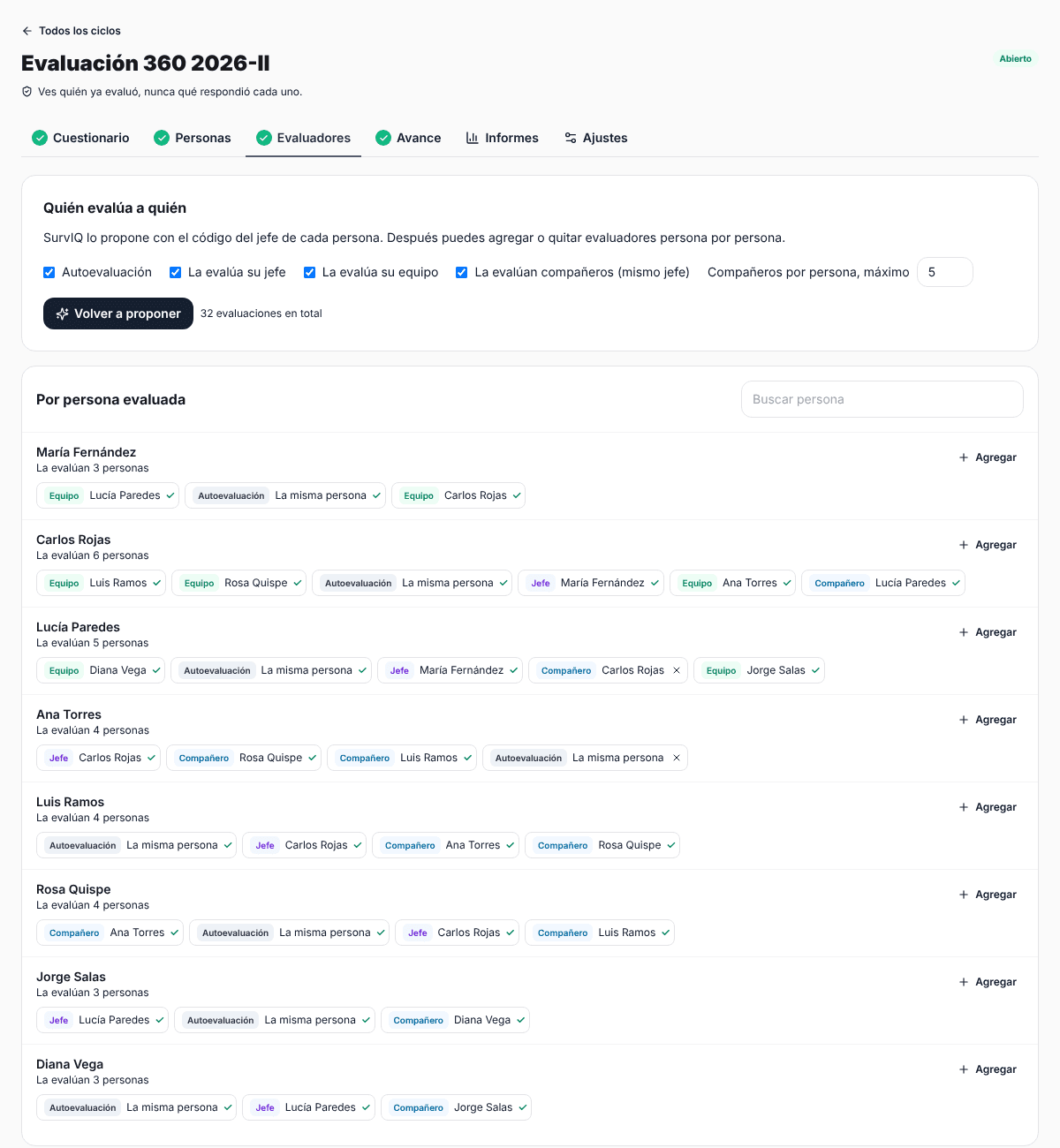Click the check mark on Carlos Rojas's Rosa Quispe chip
Screen dimensions: 1060x1148
pos(297,583)
